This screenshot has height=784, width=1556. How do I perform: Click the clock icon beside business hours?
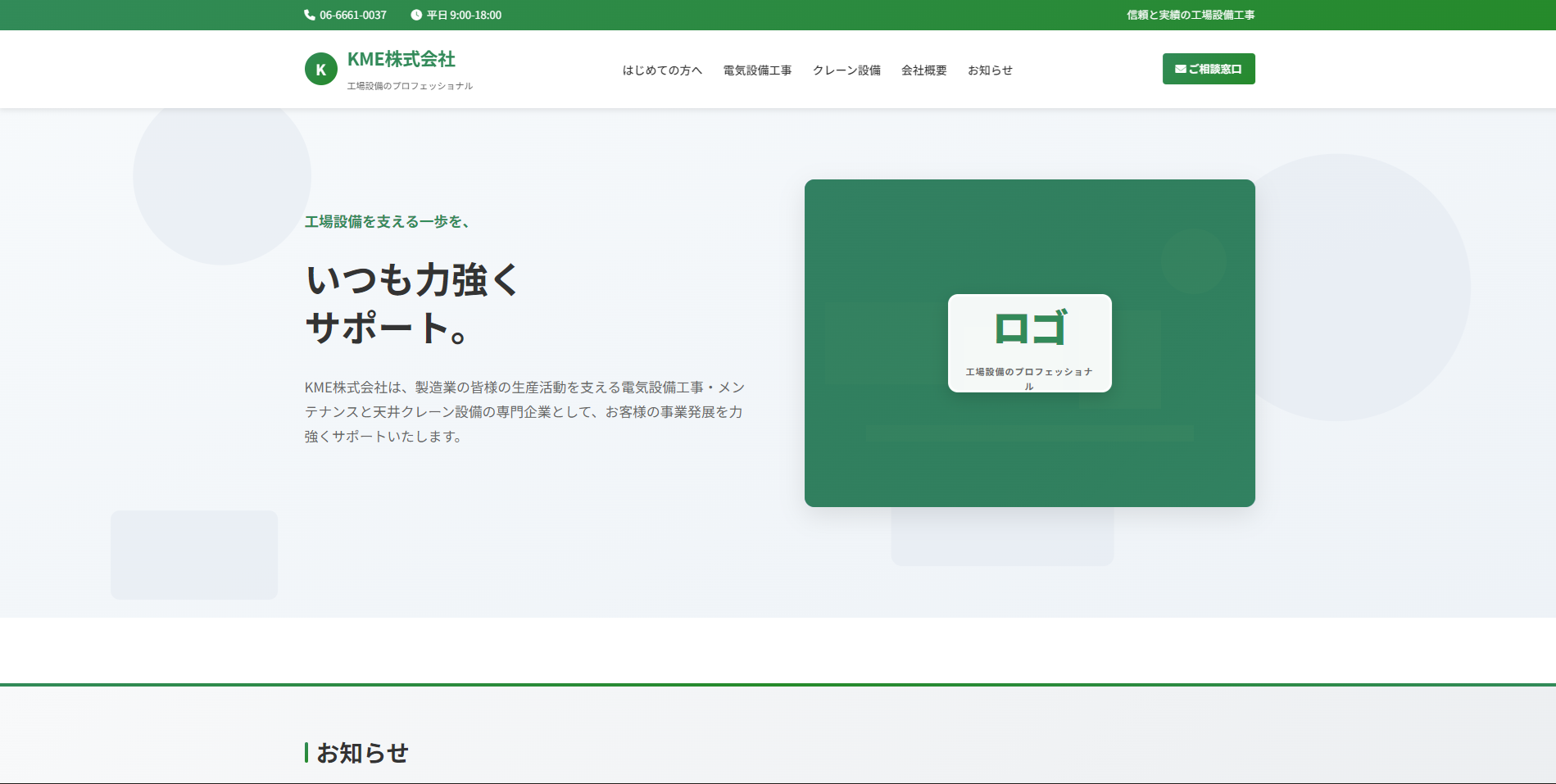point(416,15)
